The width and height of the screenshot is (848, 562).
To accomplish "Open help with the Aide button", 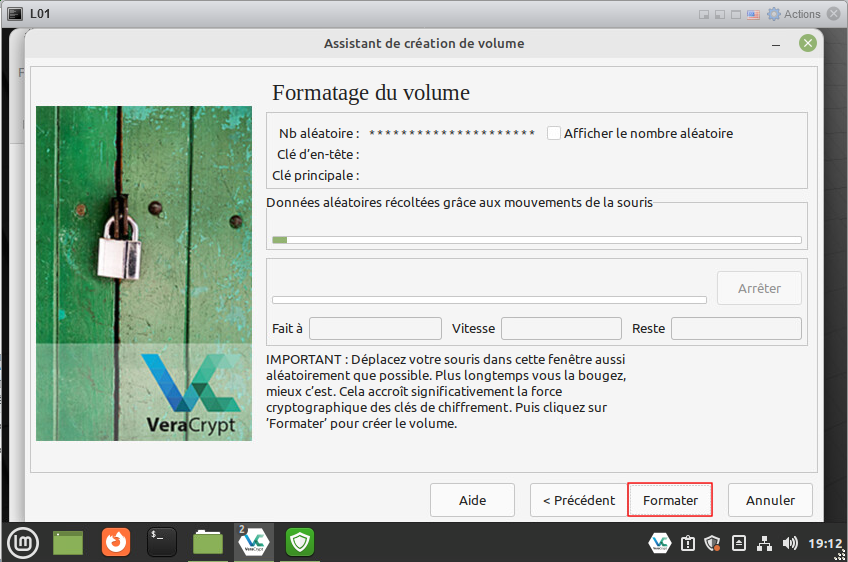I will [472, 500].
